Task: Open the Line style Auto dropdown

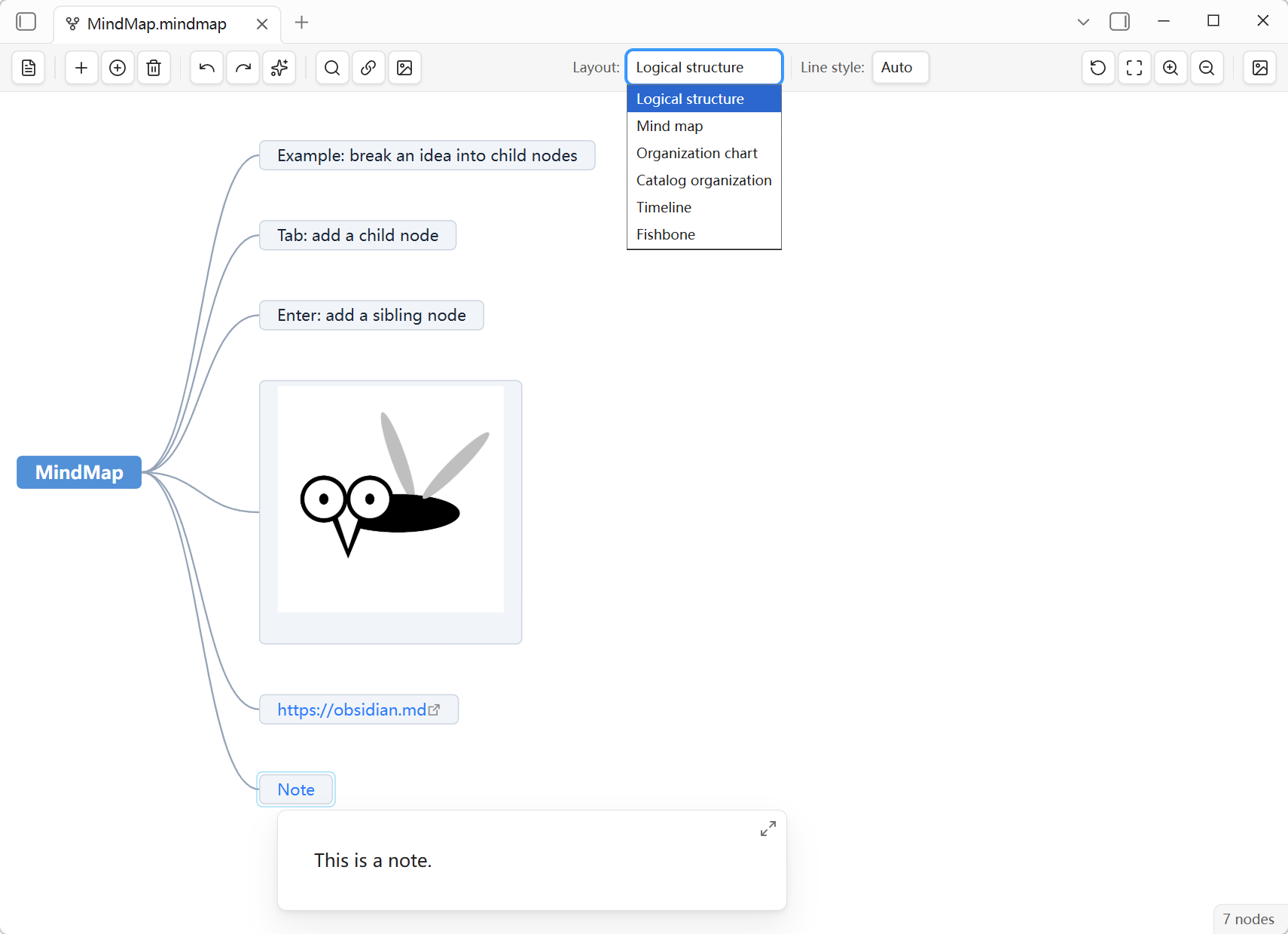Action: 900,67
